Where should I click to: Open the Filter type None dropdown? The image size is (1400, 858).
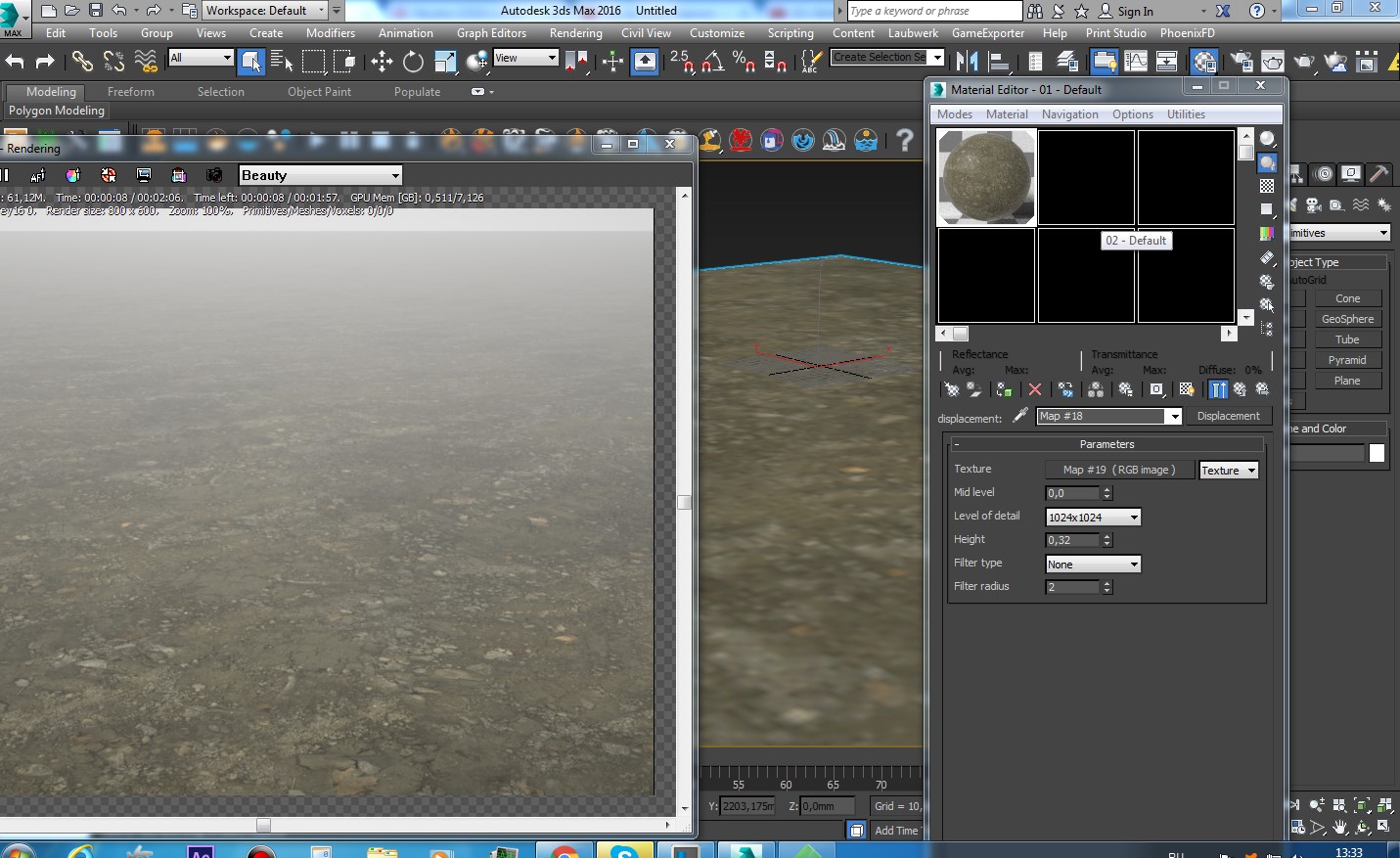pos(1093,564)
